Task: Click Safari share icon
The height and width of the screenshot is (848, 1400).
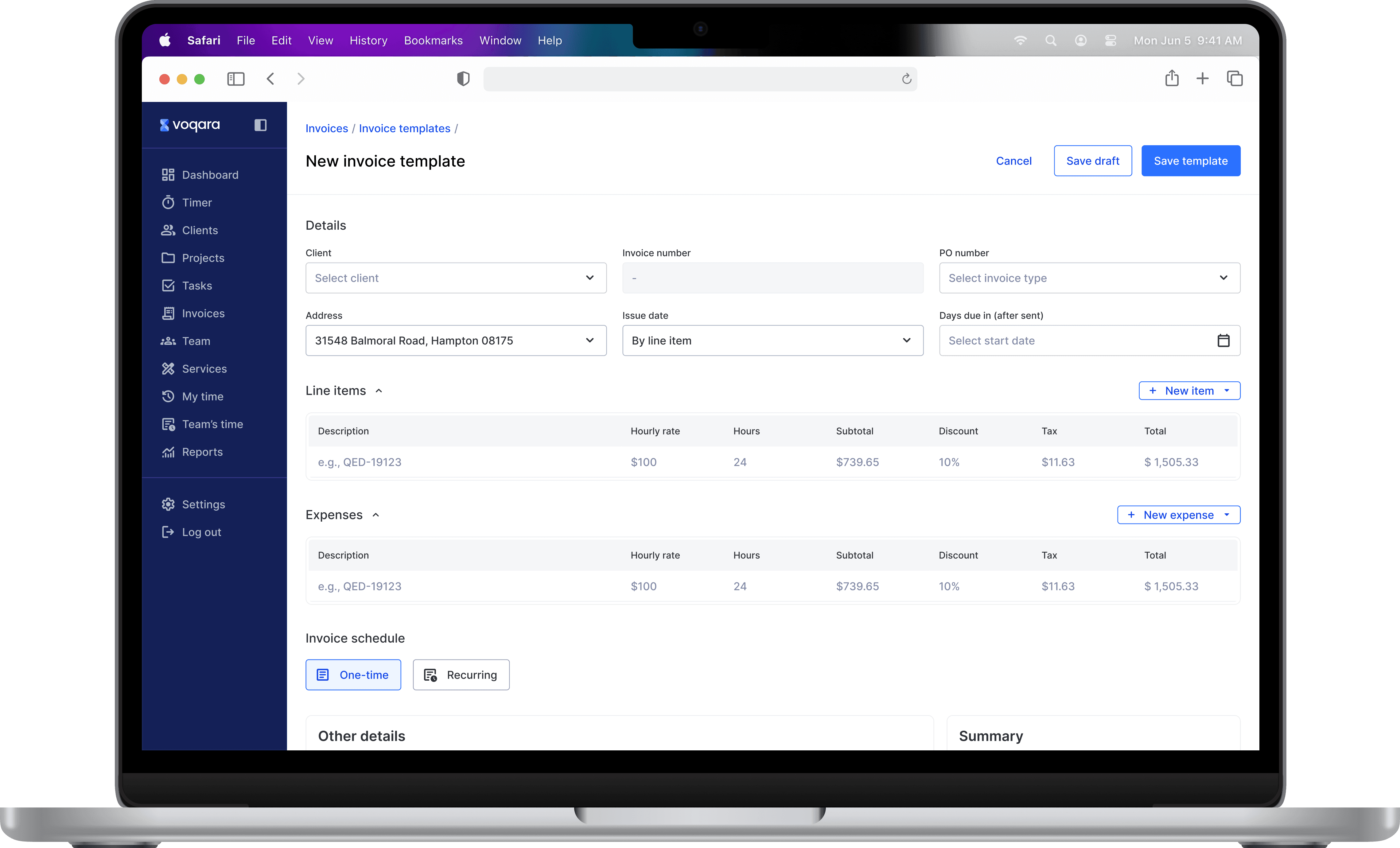Action: coord(1172,78)
